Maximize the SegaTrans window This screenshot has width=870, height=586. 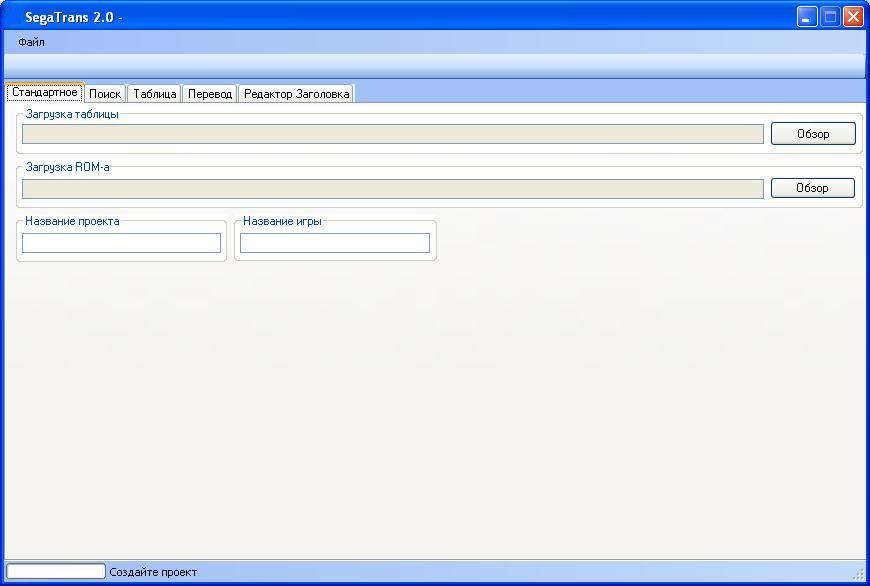830,17
